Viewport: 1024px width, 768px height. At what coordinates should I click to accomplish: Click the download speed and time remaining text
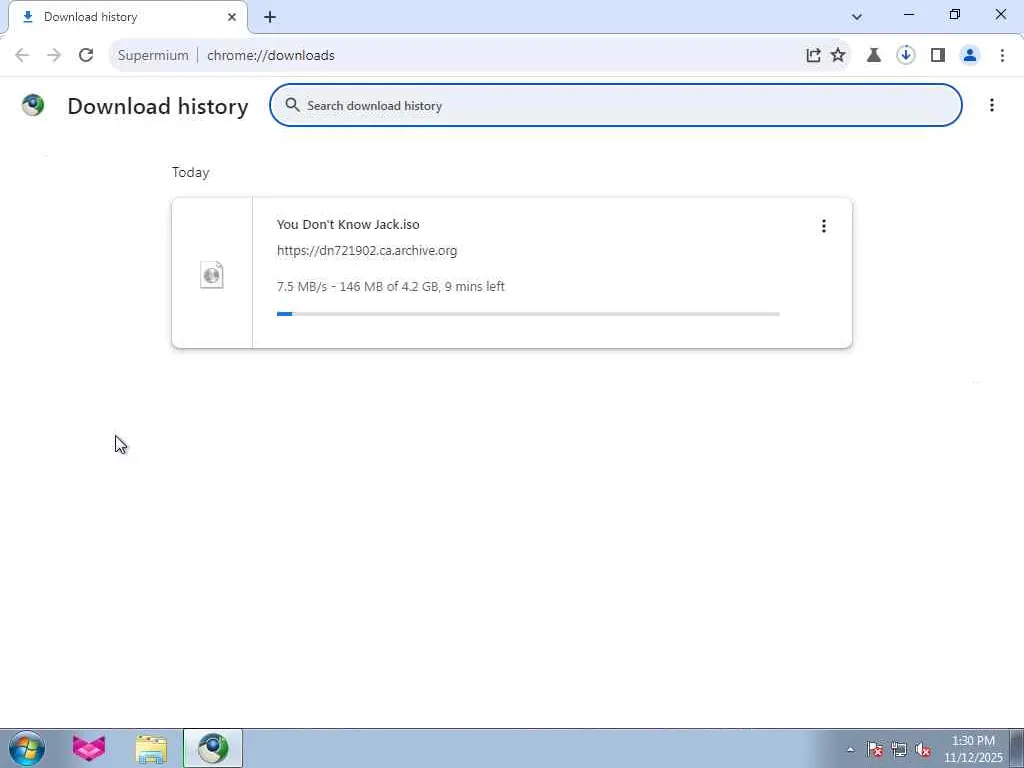pos(391,287)
